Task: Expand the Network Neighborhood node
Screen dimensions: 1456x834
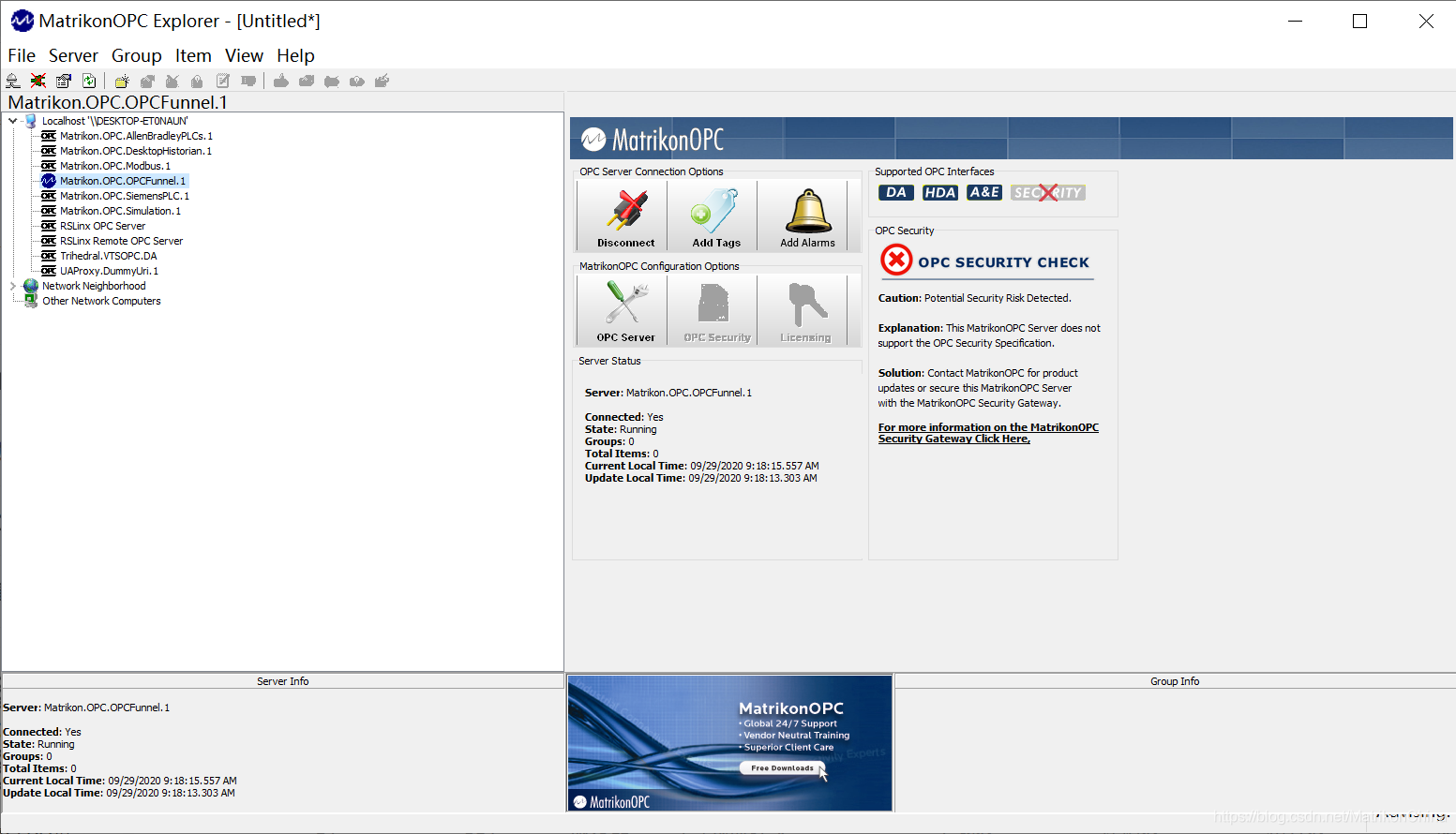Action: point(12,286)
